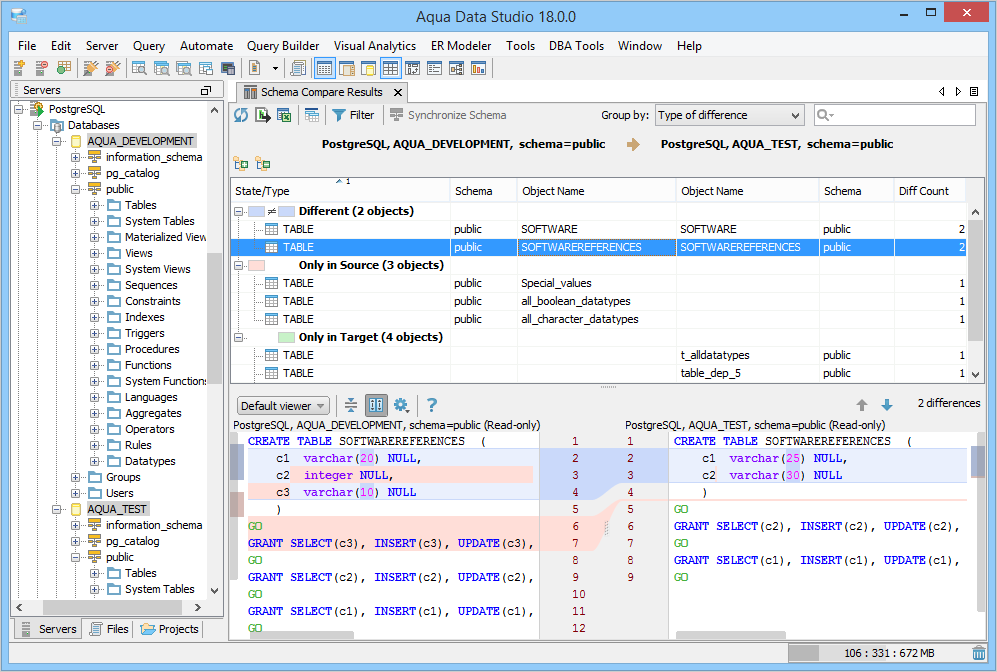Select the horizontal split diff layout icon
Image resolution: width=997 pixels, height=672 pixels.
click(350, 405)
